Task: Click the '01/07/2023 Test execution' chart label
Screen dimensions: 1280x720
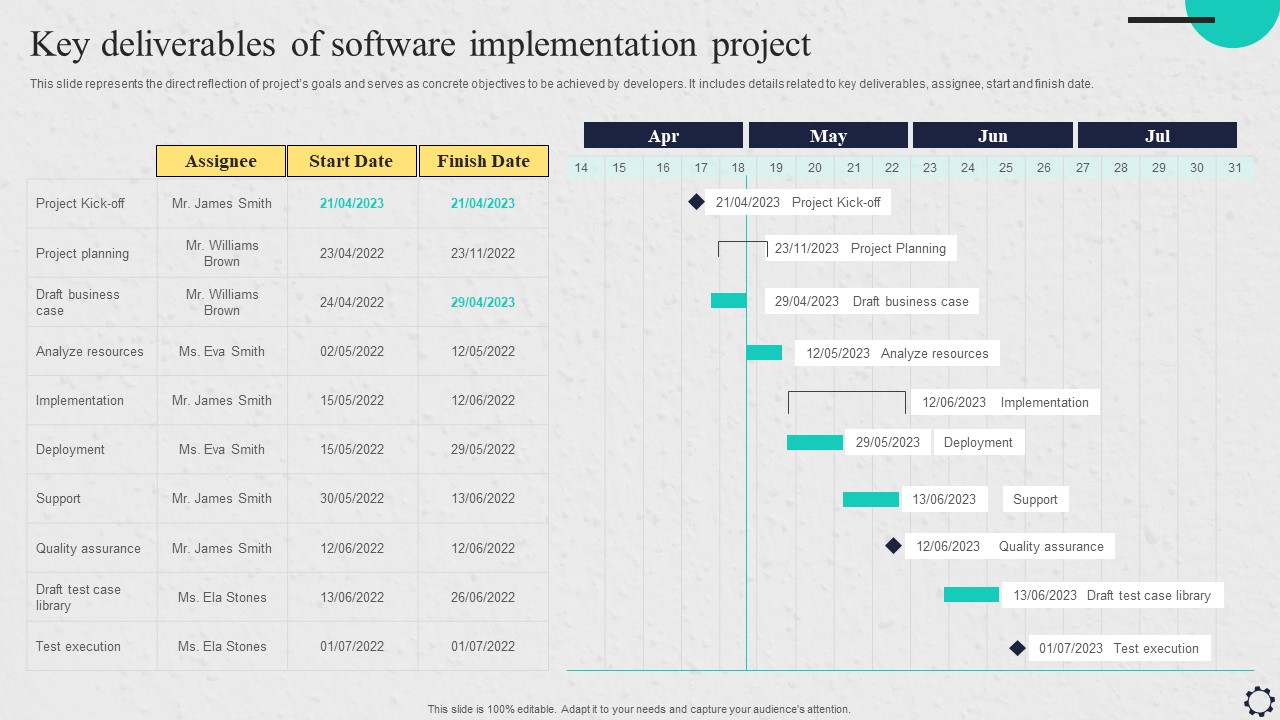Action: [x=1119, y=648]
